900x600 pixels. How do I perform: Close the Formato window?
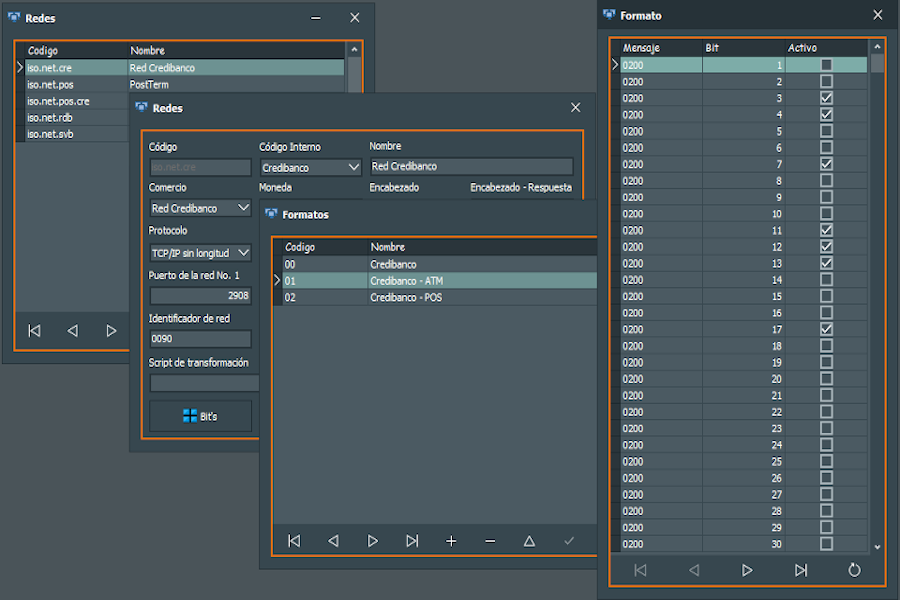(877, 15)
